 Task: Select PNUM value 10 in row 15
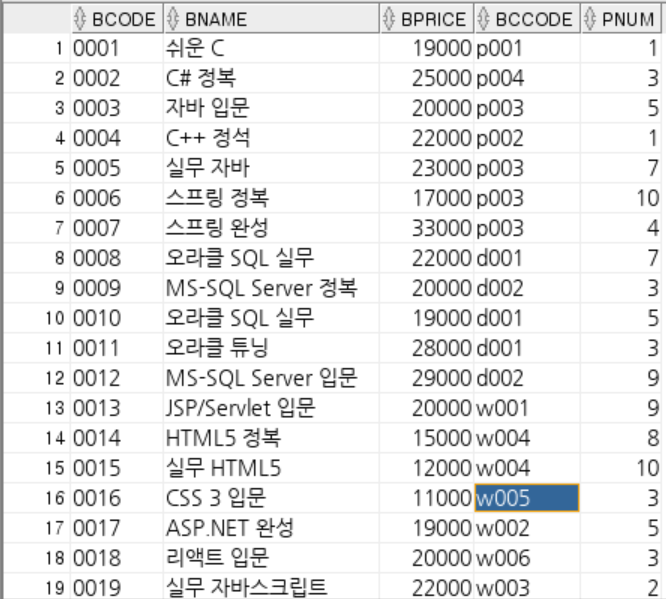pyautogui.click(x=621, y=468)
